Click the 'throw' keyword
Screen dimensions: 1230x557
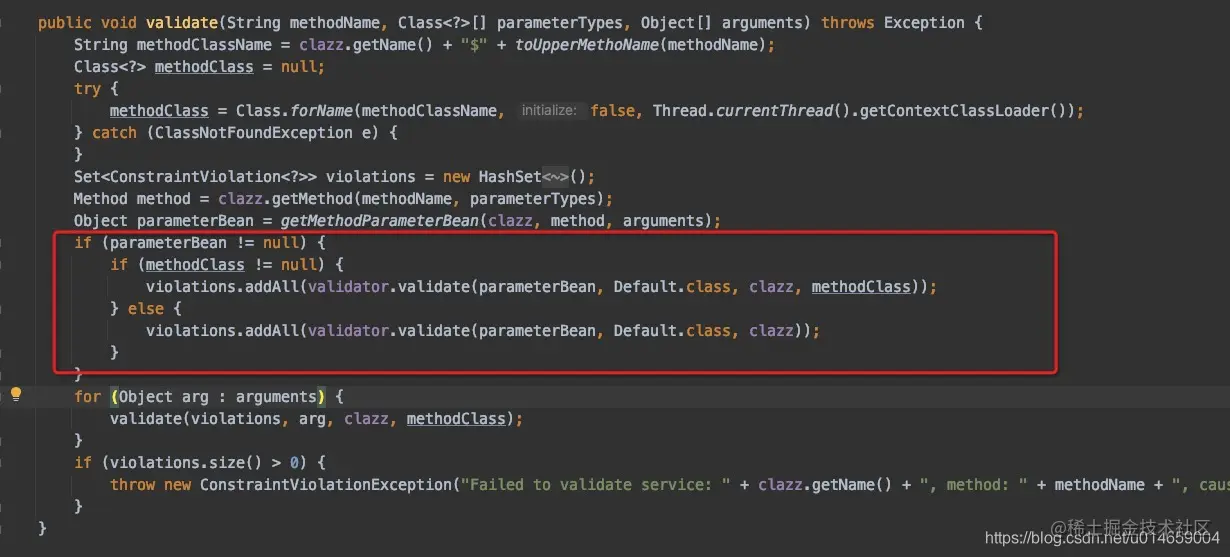pos(132,485)
